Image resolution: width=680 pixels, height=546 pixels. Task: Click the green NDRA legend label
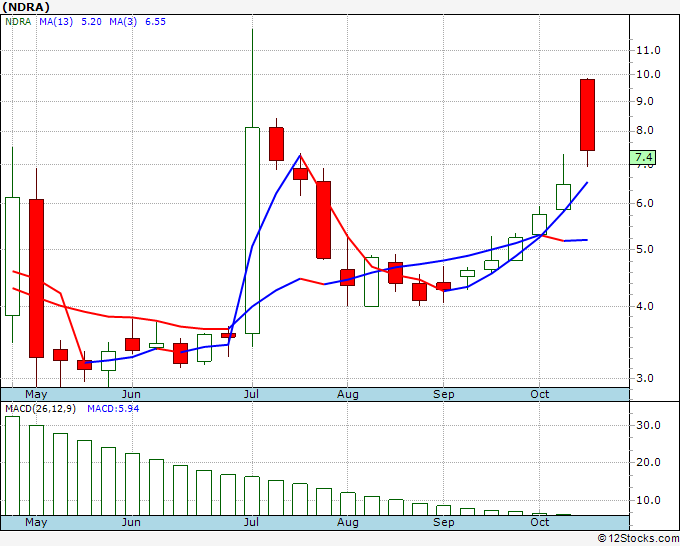coord(18,22)
